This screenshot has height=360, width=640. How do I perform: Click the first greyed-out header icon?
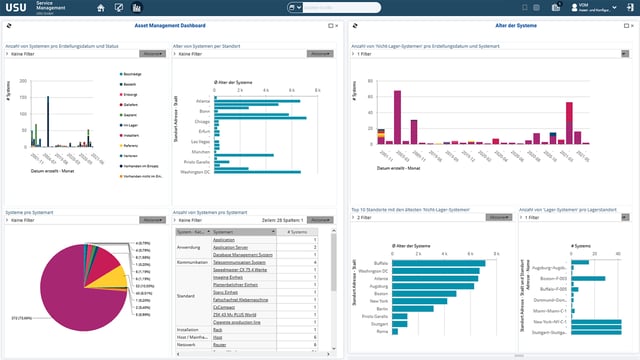click(x=525, y=7)
